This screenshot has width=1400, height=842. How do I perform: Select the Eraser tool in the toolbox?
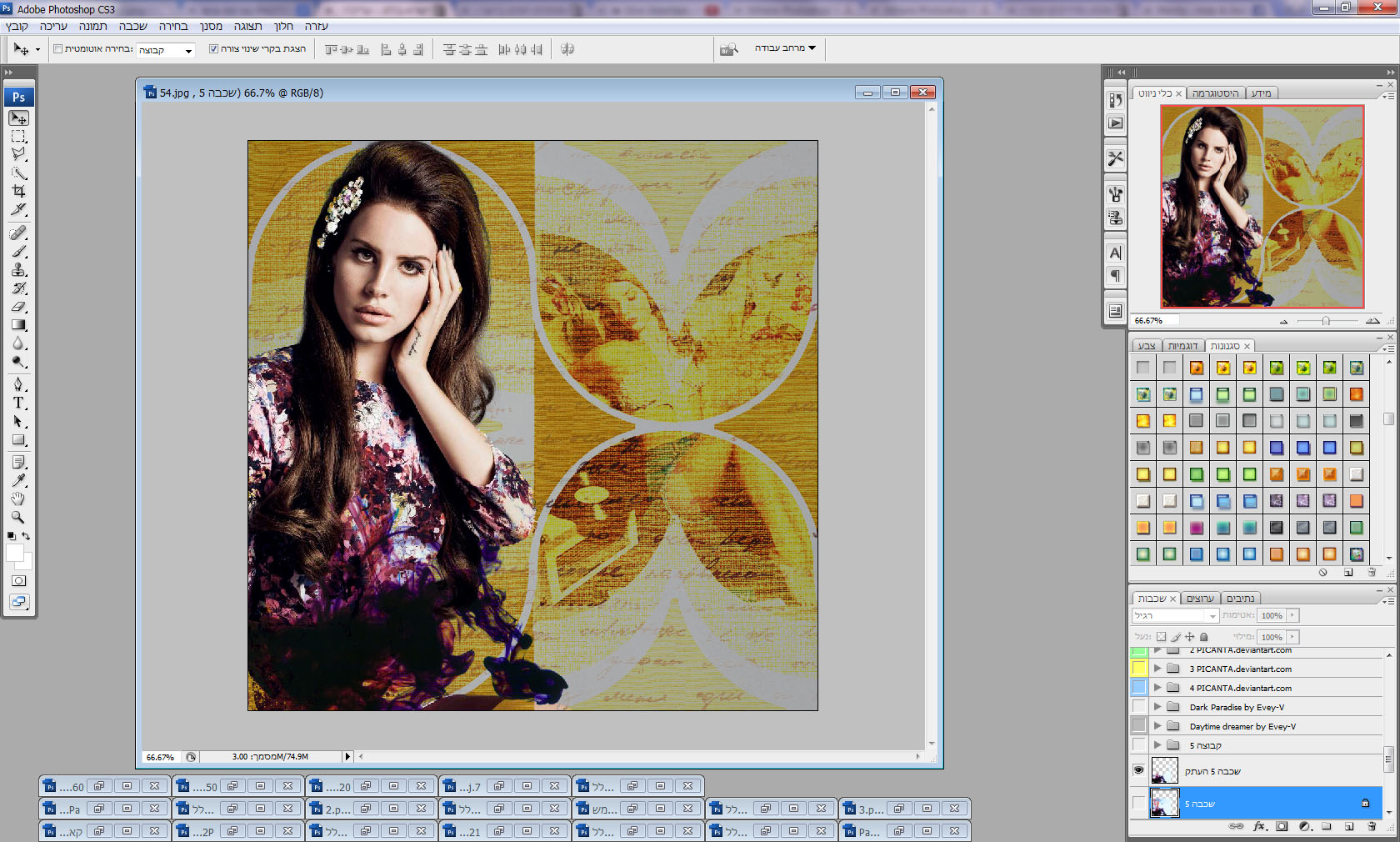coord(18,307)
